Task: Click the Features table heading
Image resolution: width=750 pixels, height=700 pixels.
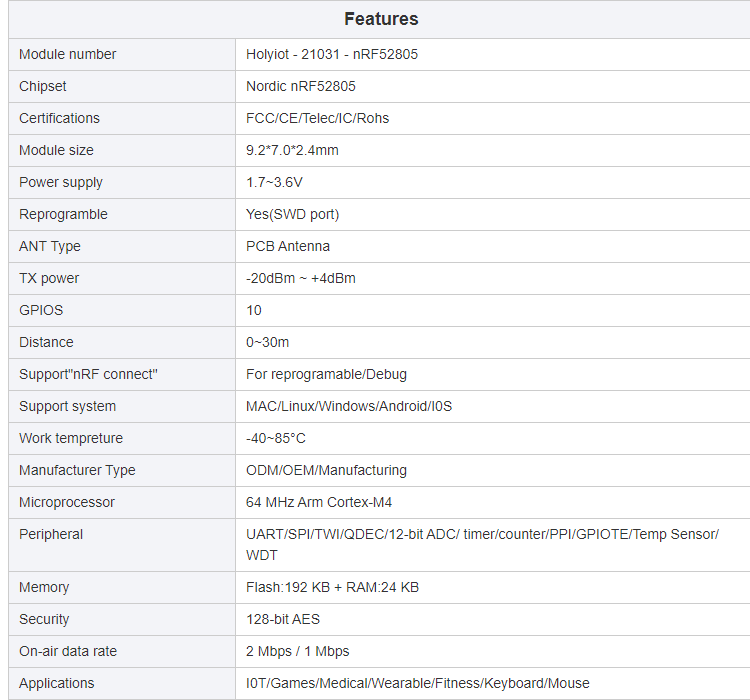Action: click(381, 19)
